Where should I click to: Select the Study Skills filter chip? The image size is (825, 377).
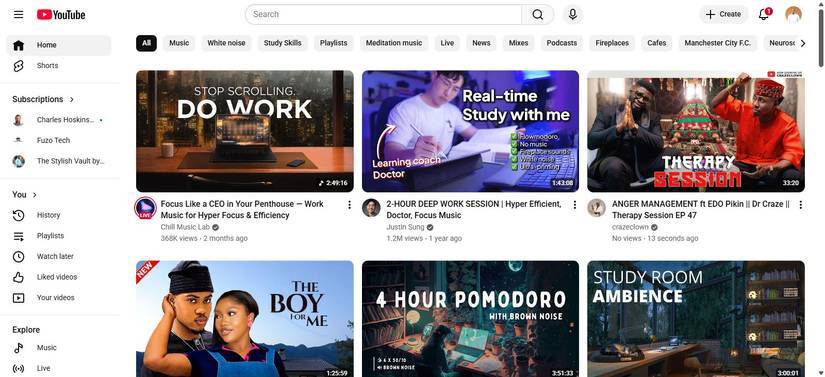283,43
